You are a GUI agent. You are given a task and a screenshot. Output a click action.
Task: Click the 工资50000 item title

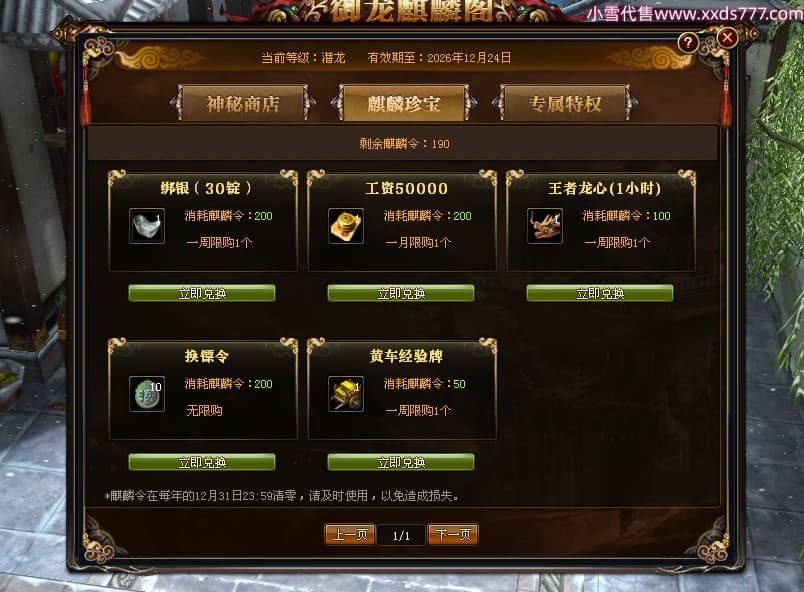[x=406, y=188]
